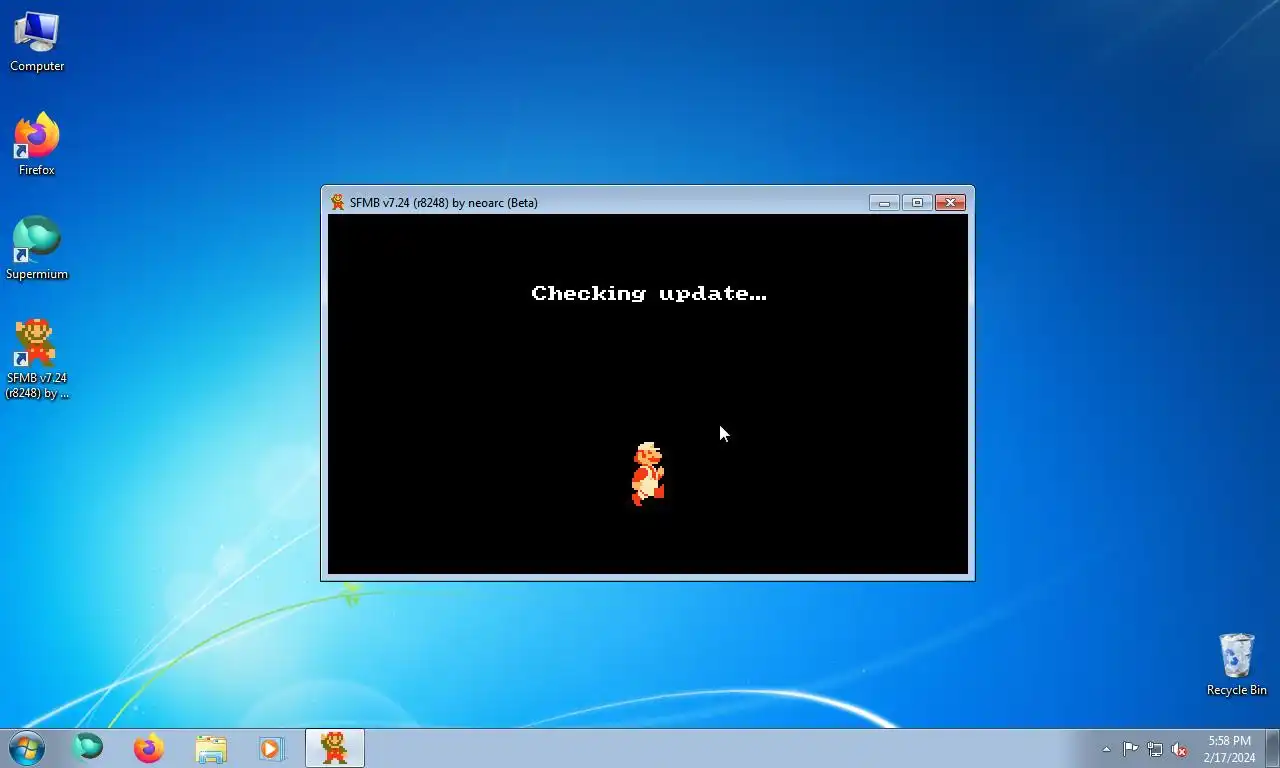Open Windows Media Player from the taskbar
1280x768 pixels.
pos(272,748)
